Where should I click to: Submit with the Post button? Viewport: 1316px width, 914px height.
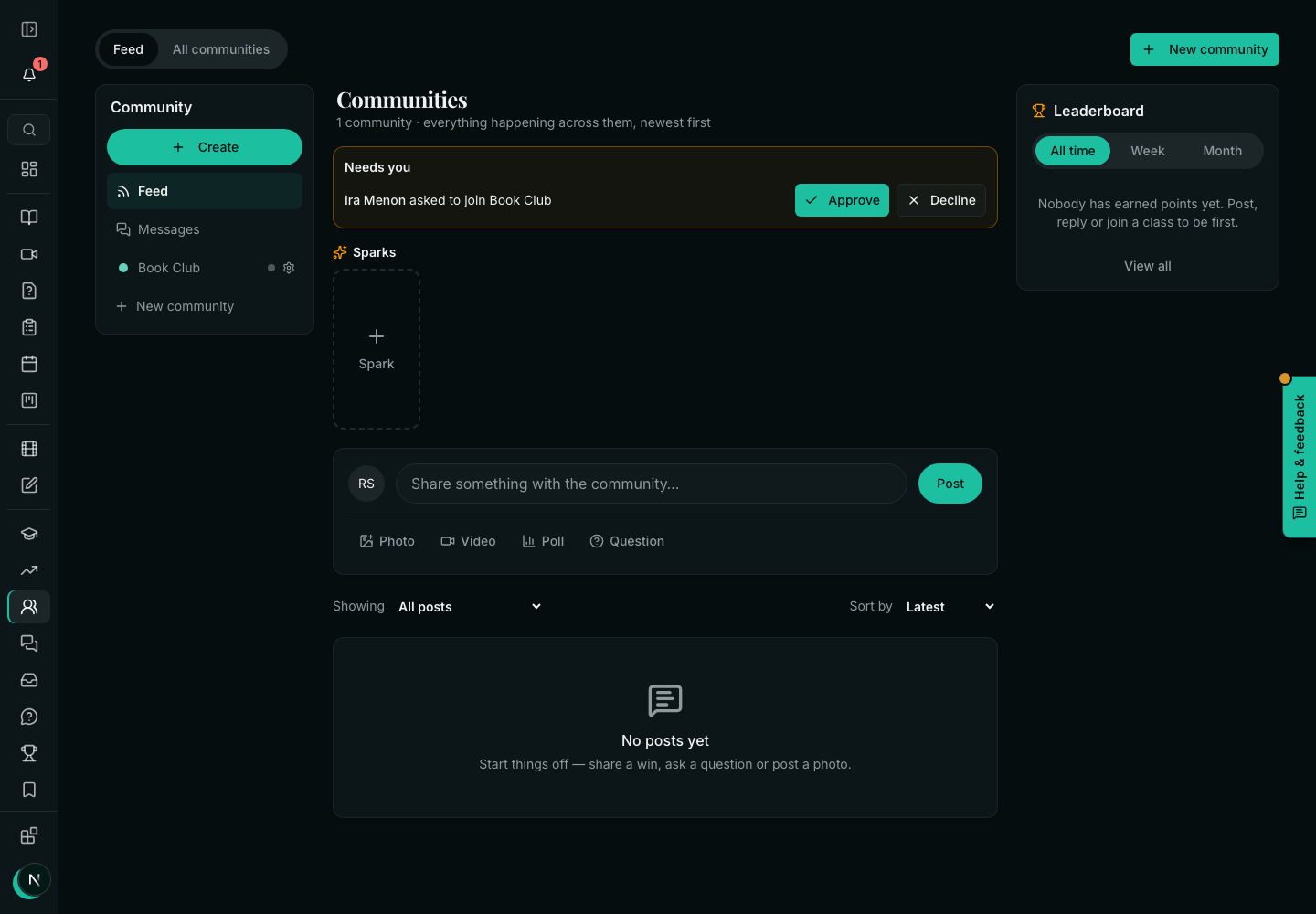(x=950, y=484)
